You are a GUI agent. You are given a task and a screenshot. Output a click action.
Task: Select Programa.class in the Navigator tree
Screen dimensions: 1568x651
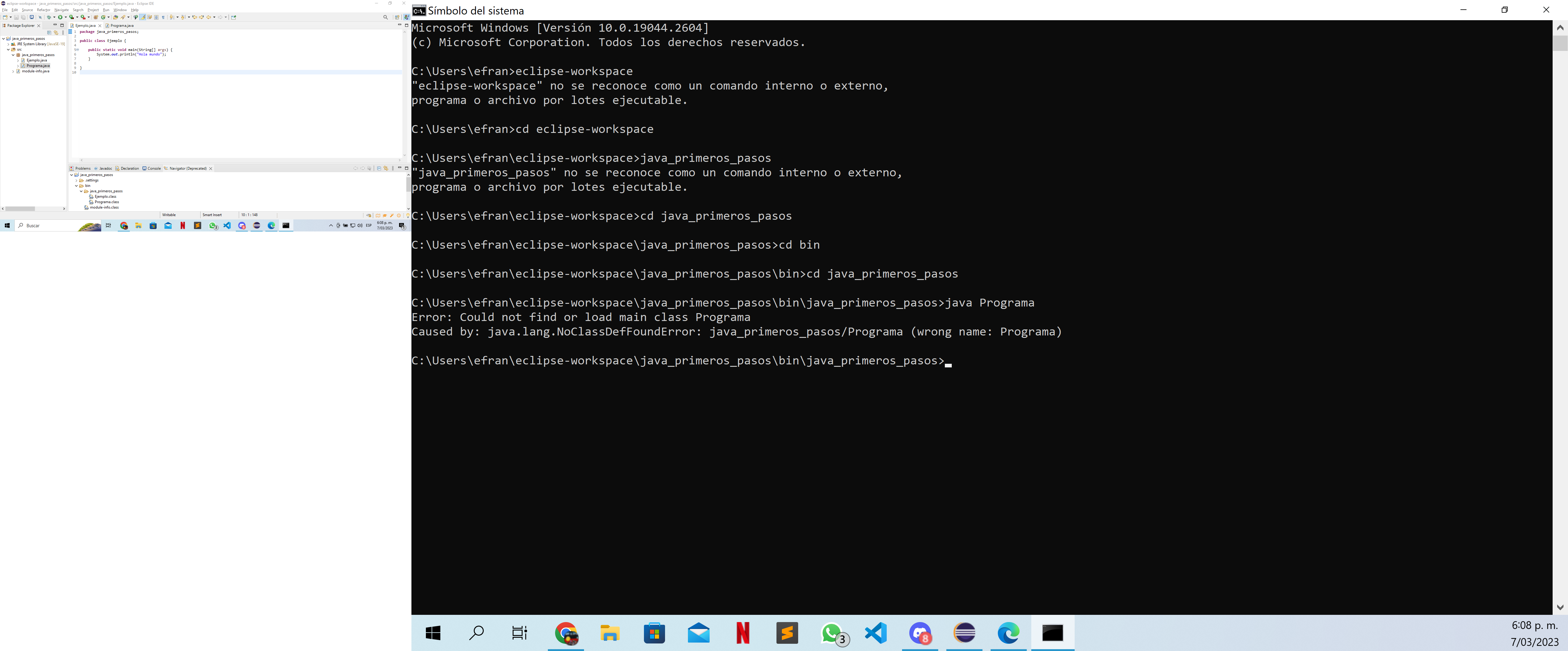104,202
